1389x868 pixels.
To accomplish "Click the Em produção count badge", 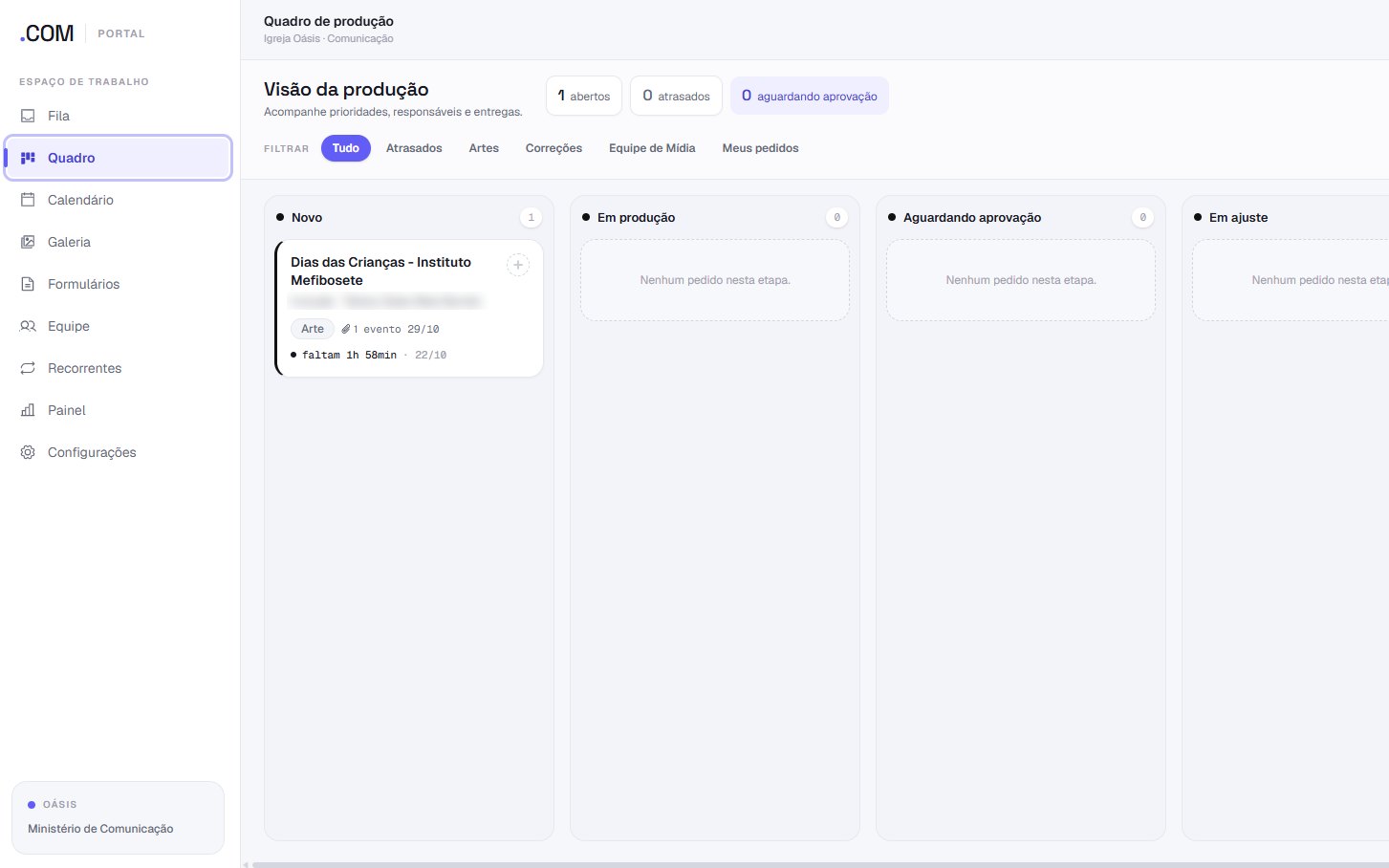I will pyautogui.click(x=837, y=218).
